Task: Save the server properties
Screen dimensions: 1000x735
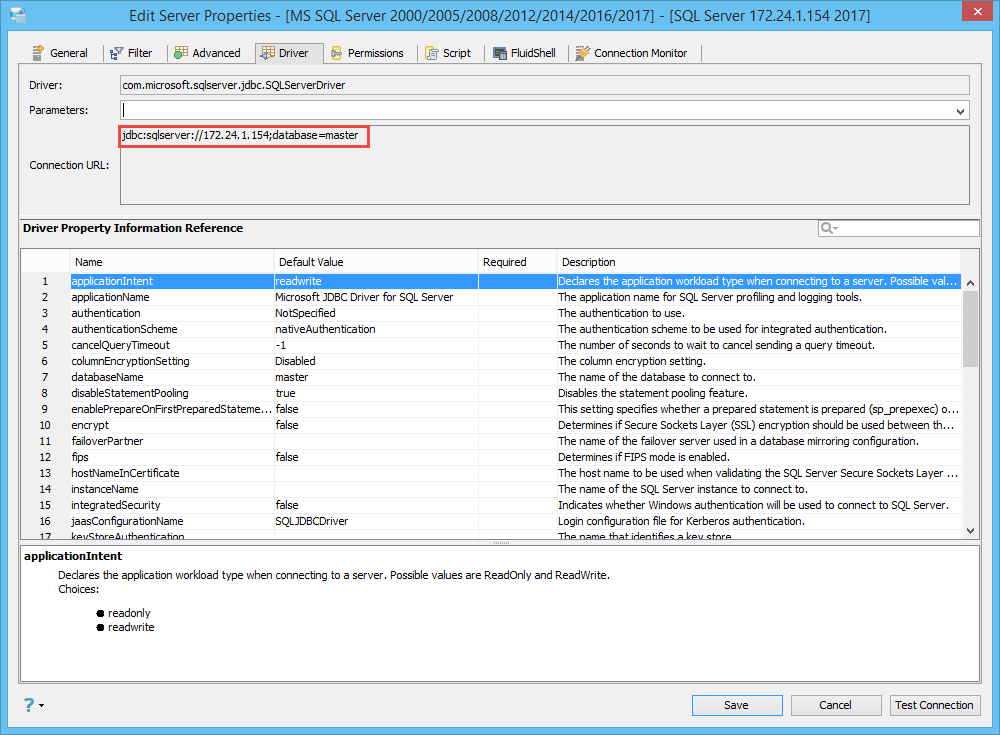Action: point(737,705)
